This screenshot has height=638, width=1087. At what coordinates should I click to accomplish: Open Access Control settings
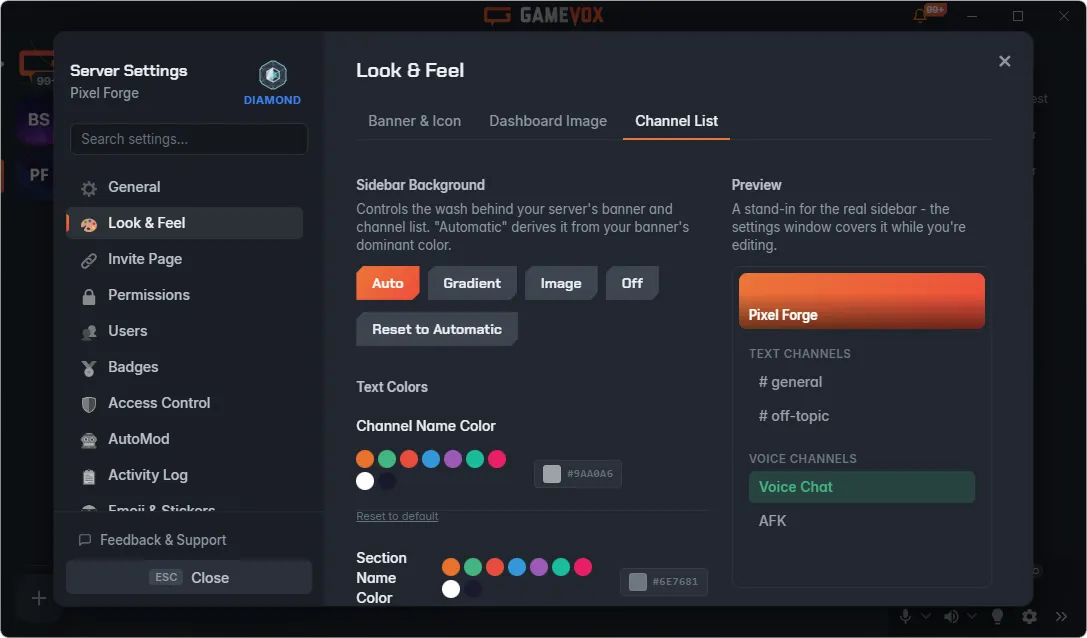[x=184, y=404]
